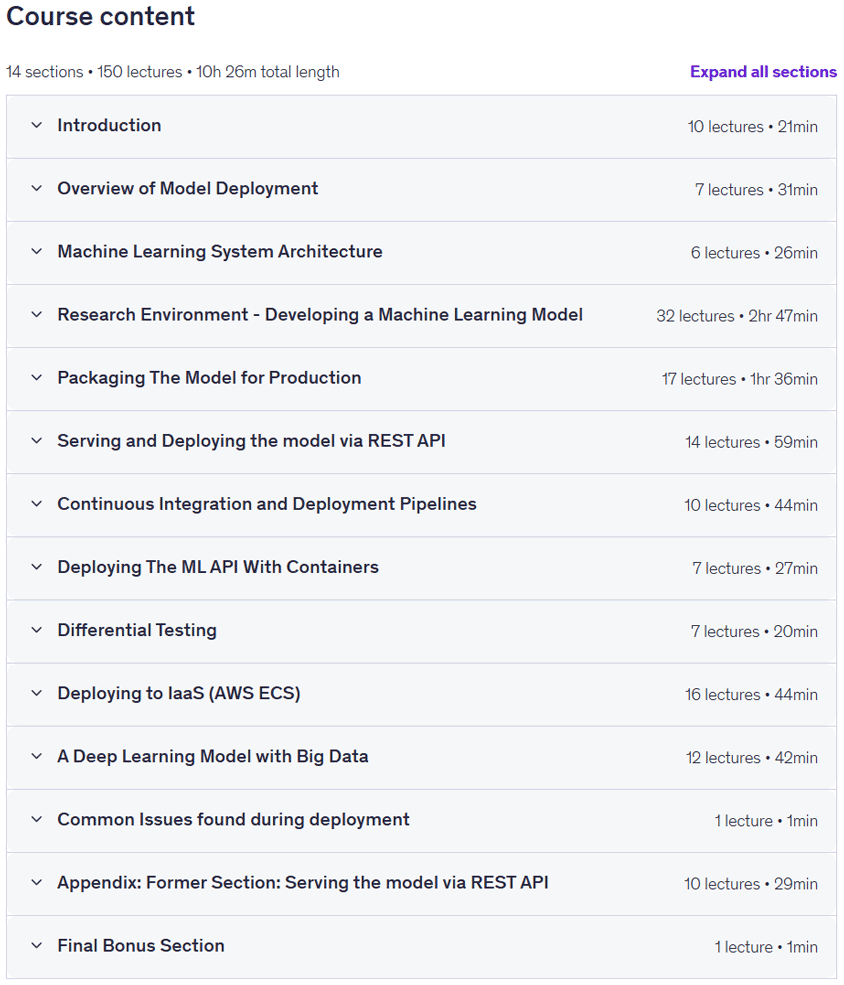This screenshot has height=985, width=844.
Task: Open A Deep Learning Model with Big Data
Action: pos(213,756)
